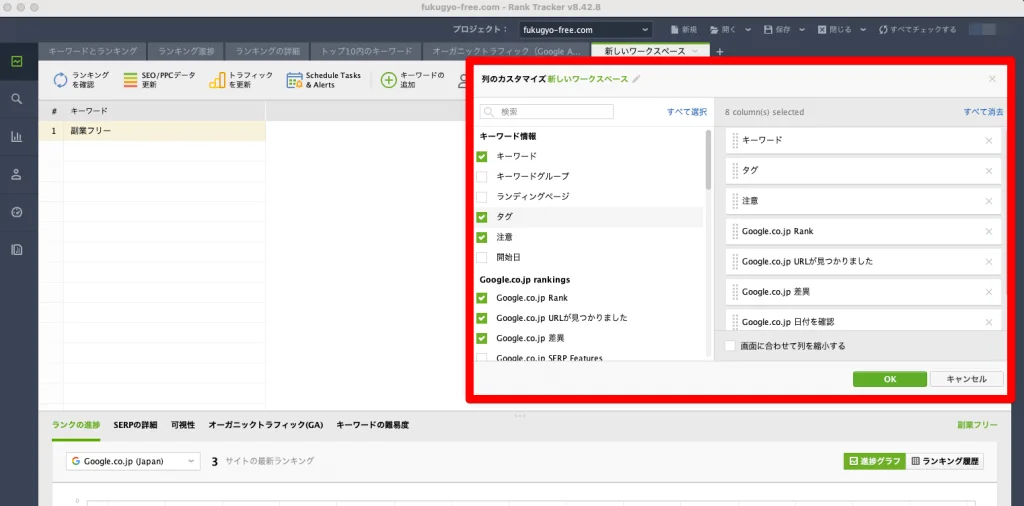Close the 列のカスタマイズ dialog with X
The width and height of the screenshot is (1024, 506).
point(992,79)
